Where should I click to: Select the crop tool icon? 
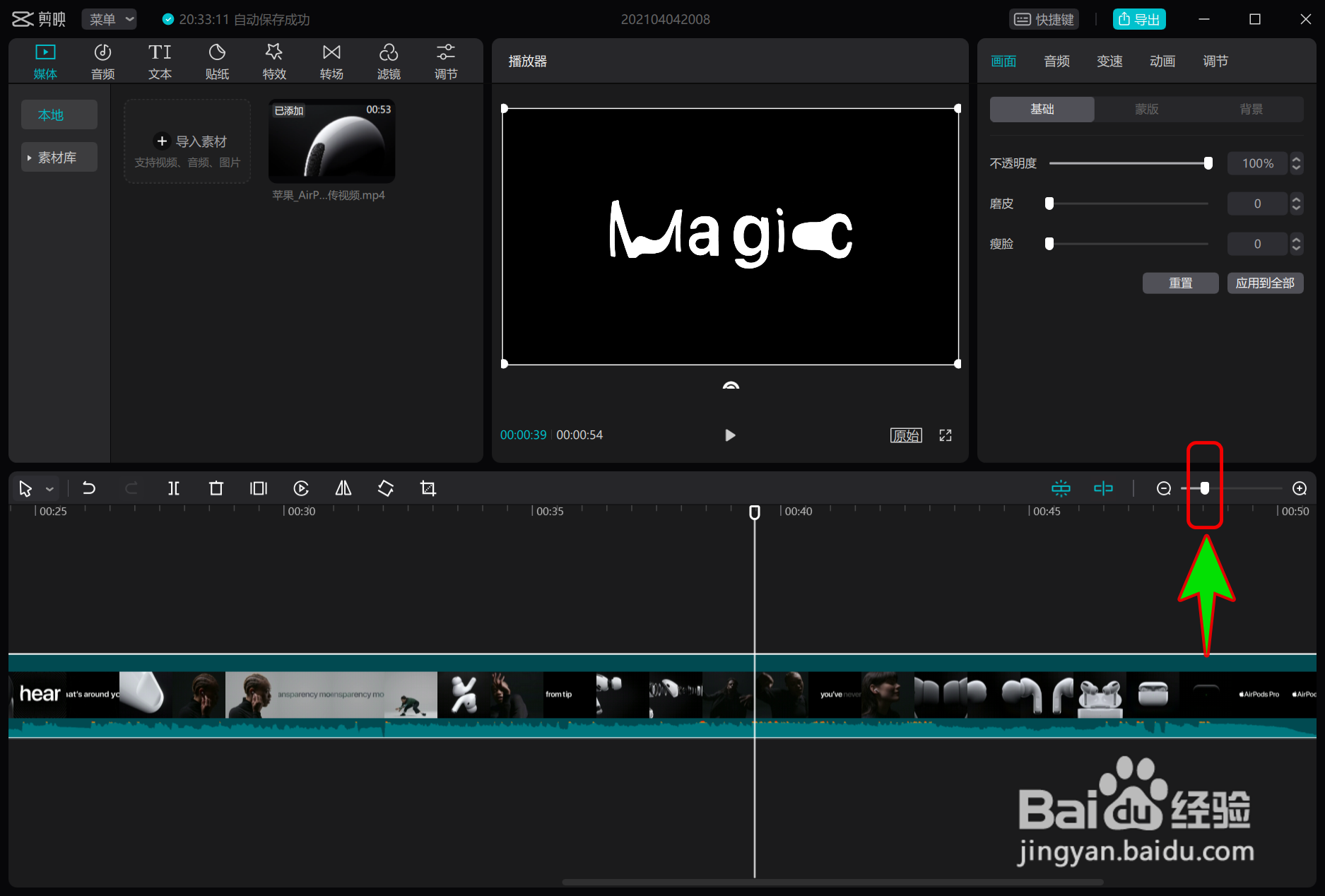[428, 488]
